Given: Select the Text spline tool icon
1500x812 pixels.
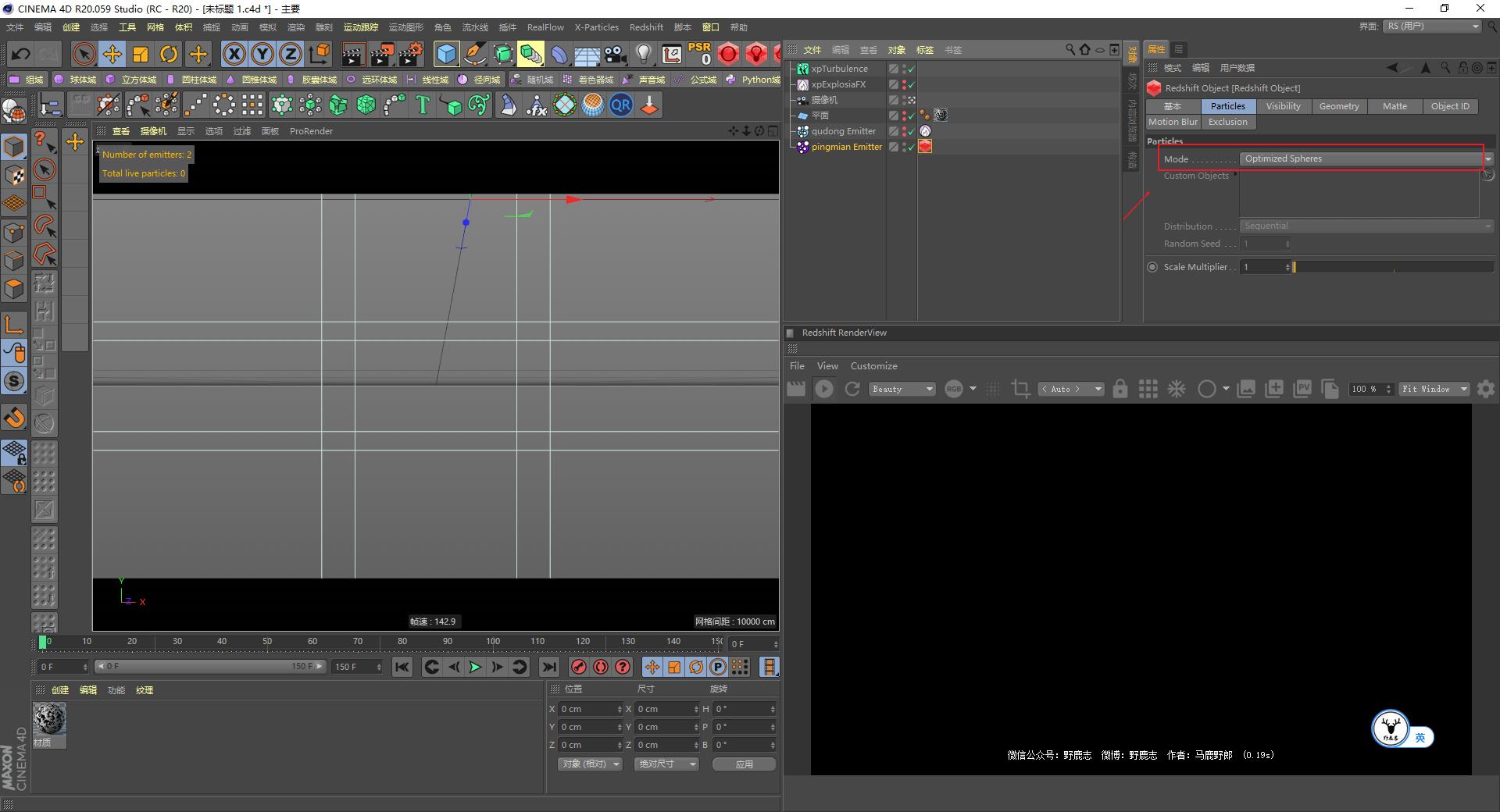Looking at the screenshot, I should pyautogui.click(x=422, y=105).
